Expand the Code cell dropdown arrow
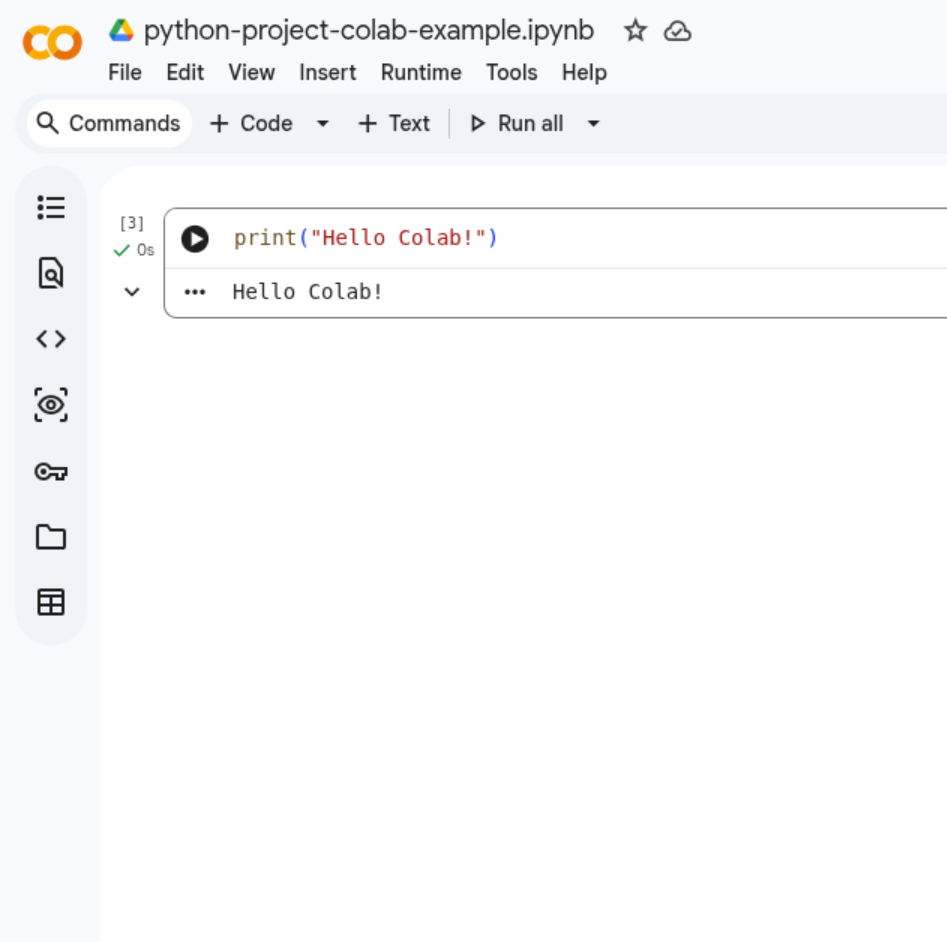The width and height of the screenshot is (947, 942). pyautogui.click(x=323, y=124)
